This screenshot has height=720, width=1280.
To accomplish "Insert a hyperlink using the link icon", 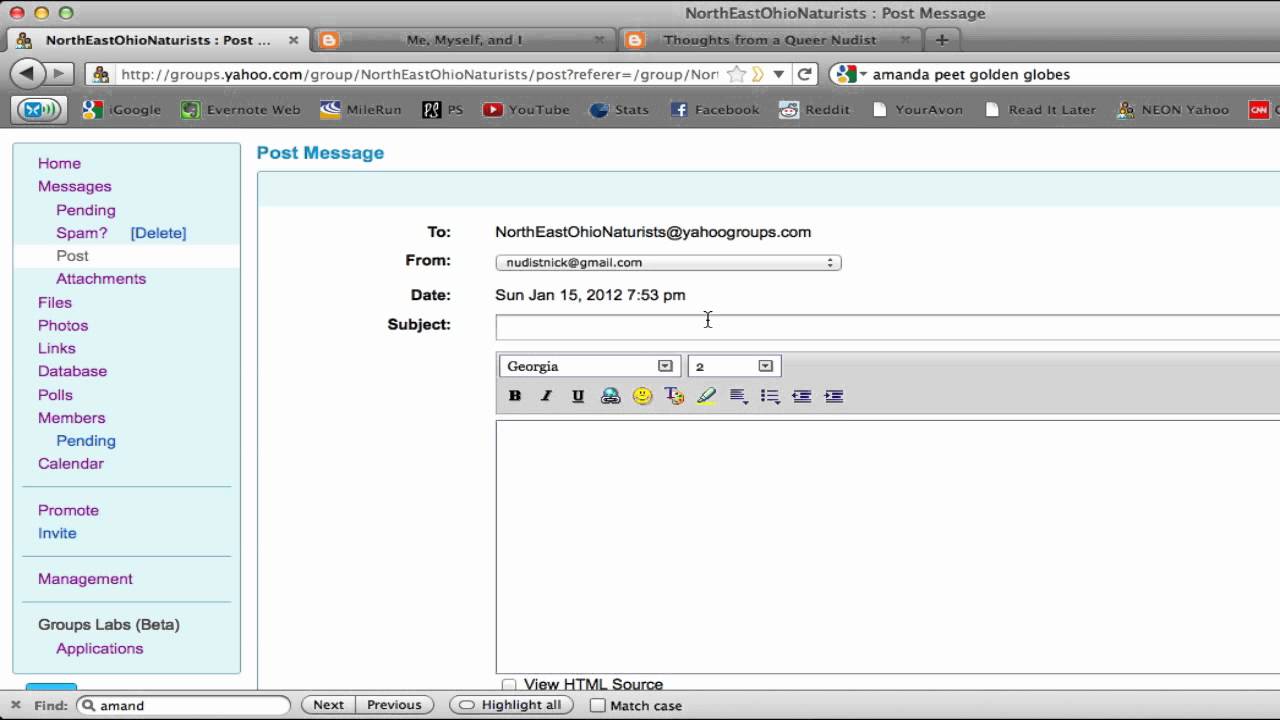I will (x=610, y=396).
